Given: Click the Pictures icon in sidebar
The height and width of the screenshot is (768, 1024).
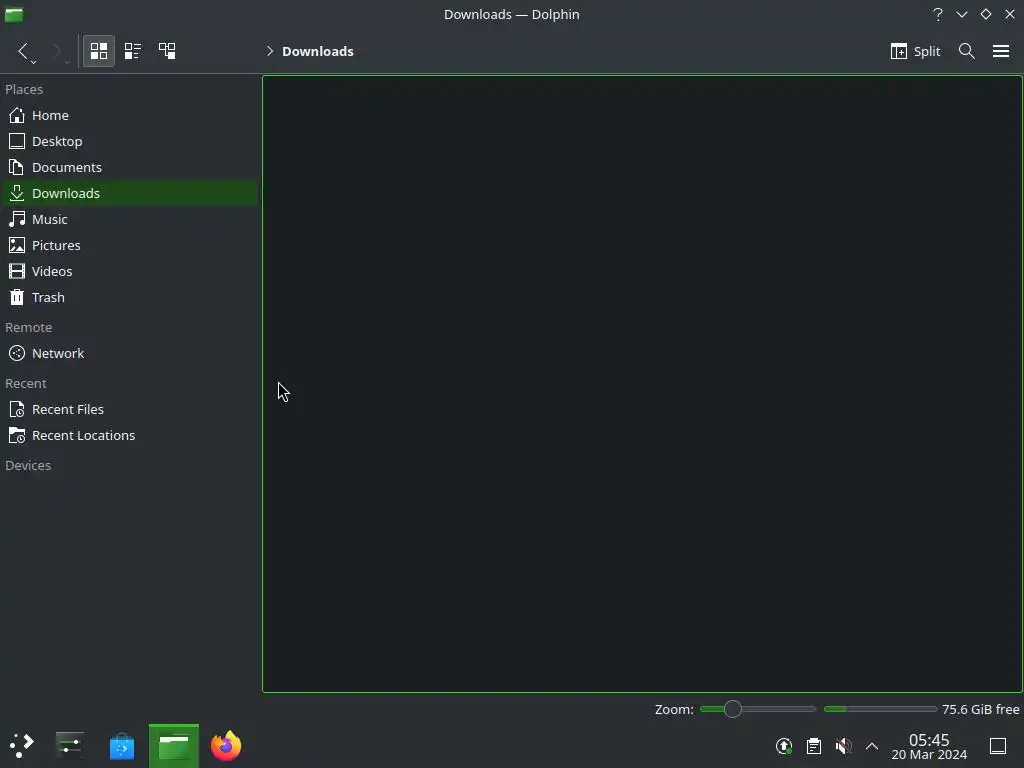Looking at the screenshot, I should (x=17, y=246).
